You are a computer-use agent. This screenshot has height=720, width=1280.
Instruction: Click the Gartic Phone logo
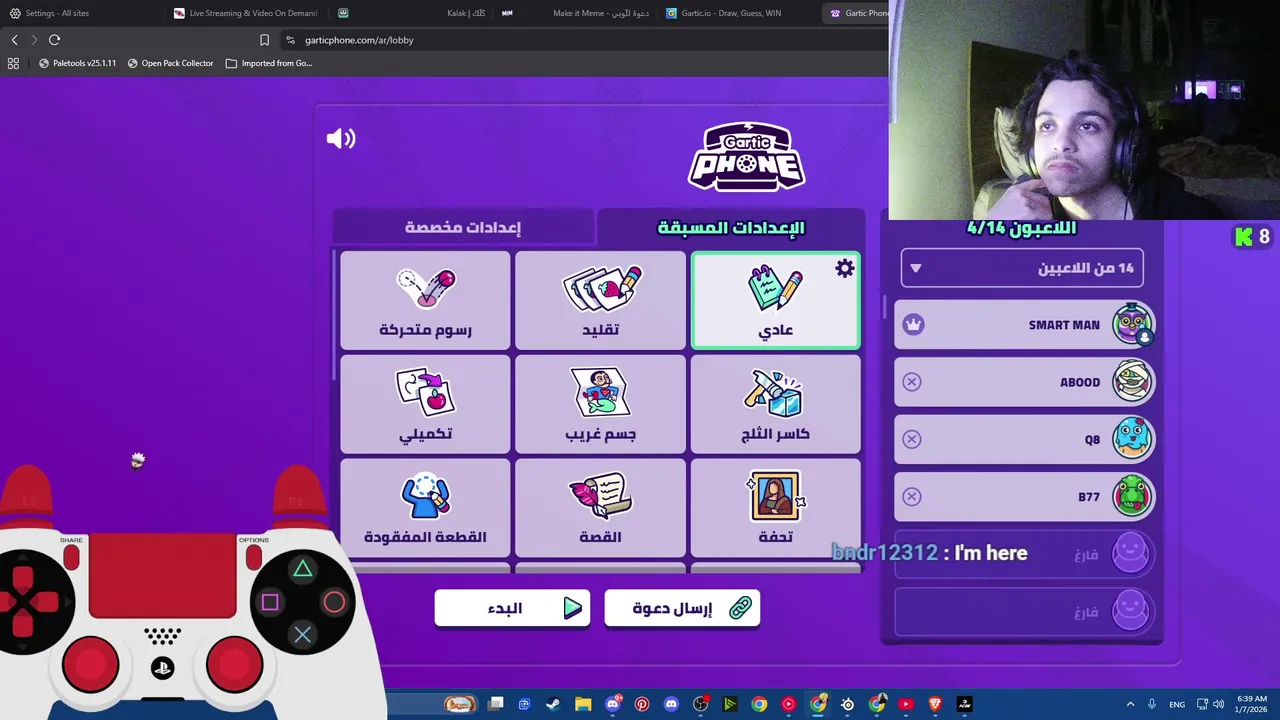(x=746, y=157)
